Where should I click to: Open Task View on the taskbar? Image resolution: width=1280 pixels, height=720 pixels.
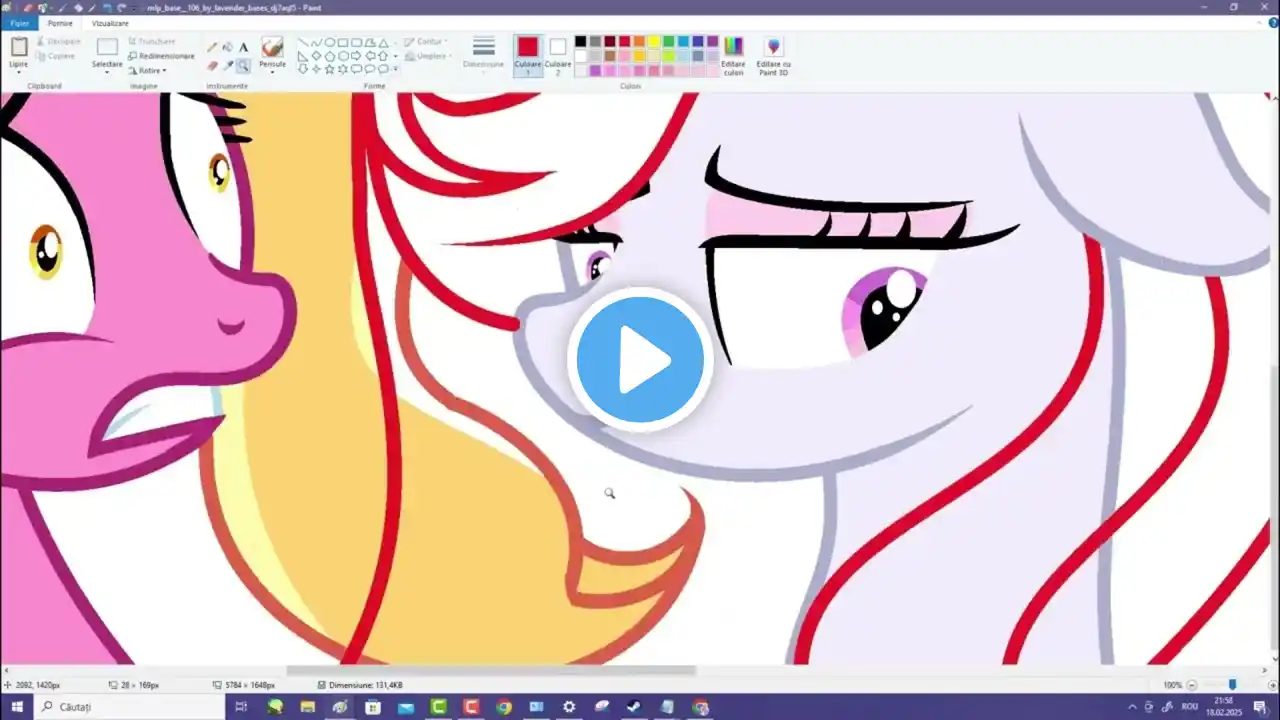[x=240, y=707]
